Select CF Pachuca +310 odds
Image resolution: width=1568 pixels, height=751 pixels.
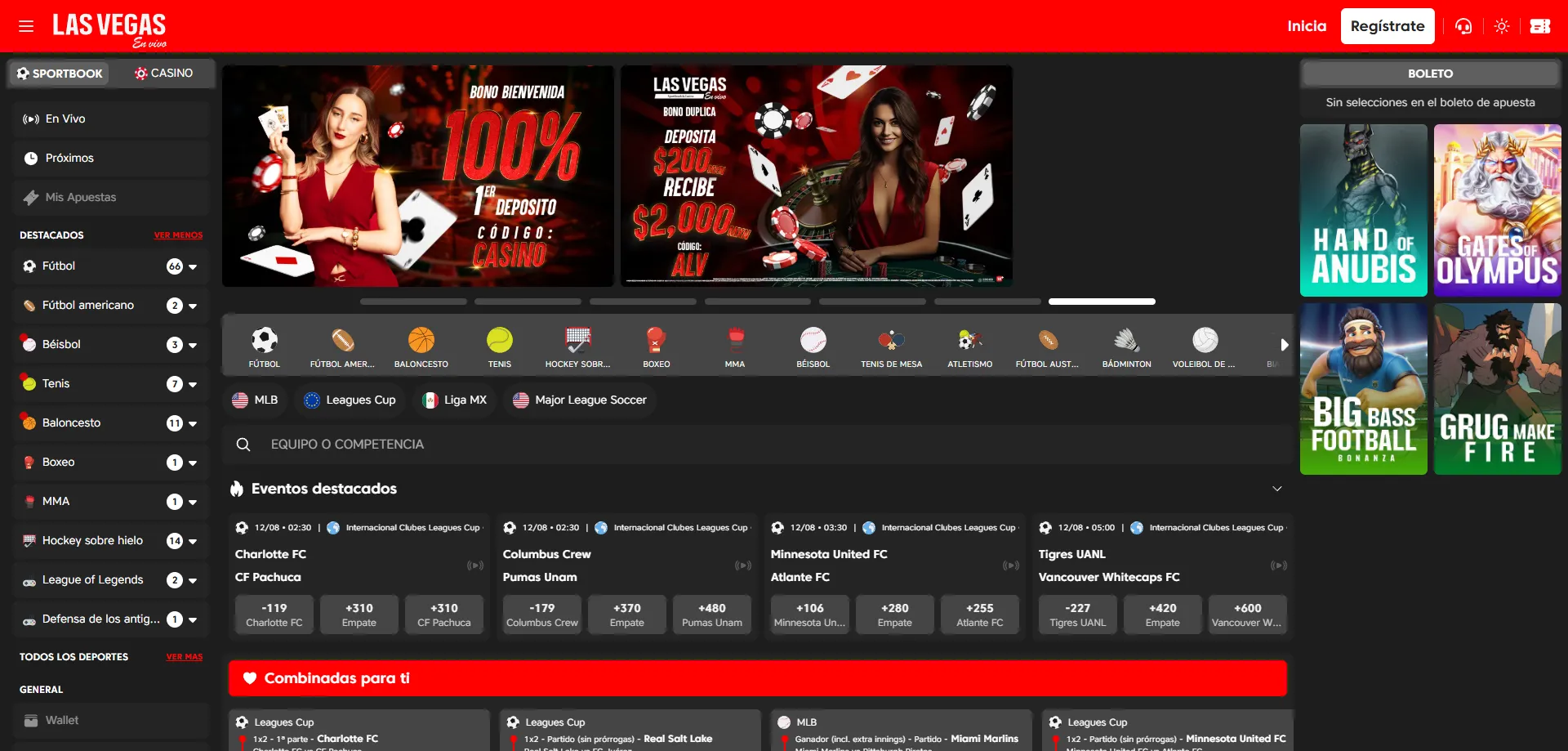(x=444, y=615)
